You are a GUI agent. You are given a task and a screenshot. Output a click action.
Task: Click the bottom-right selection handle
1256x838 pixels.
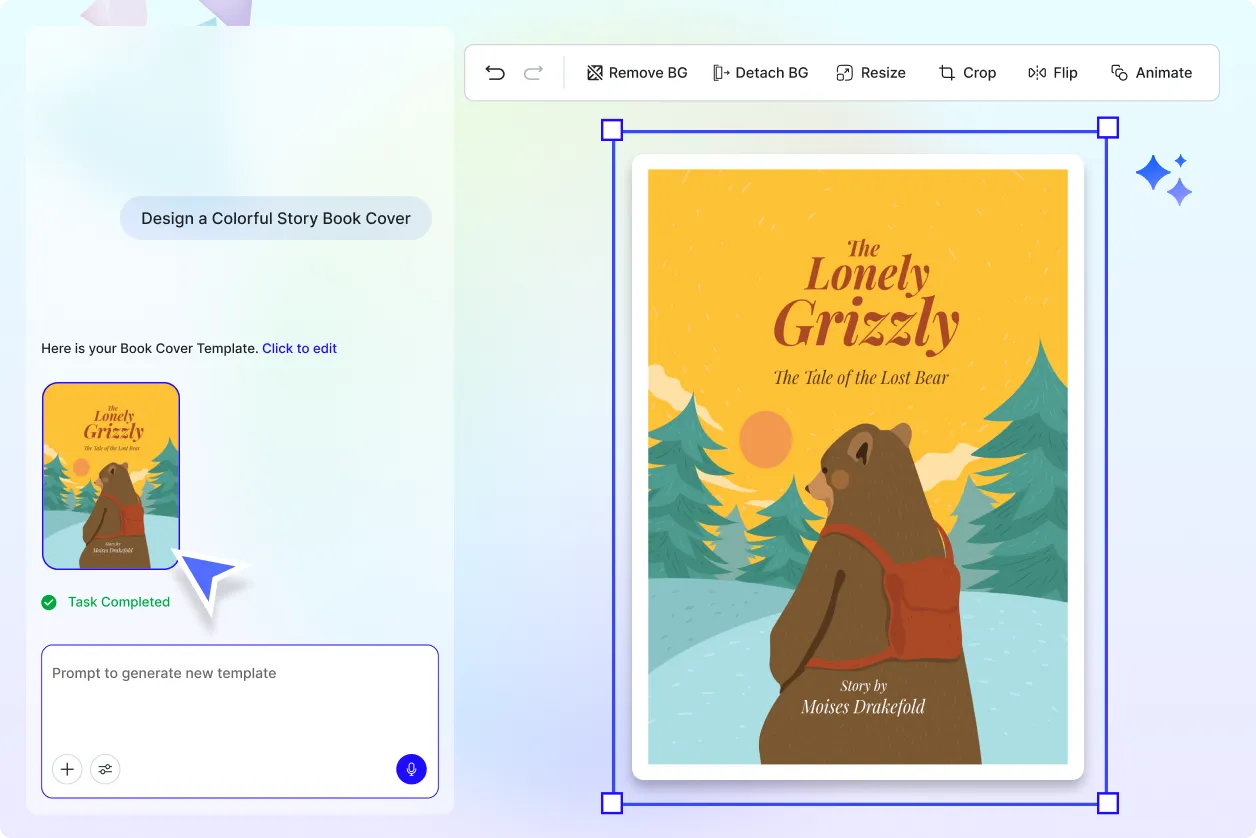pyautogui.click(x=1108, y=803)
